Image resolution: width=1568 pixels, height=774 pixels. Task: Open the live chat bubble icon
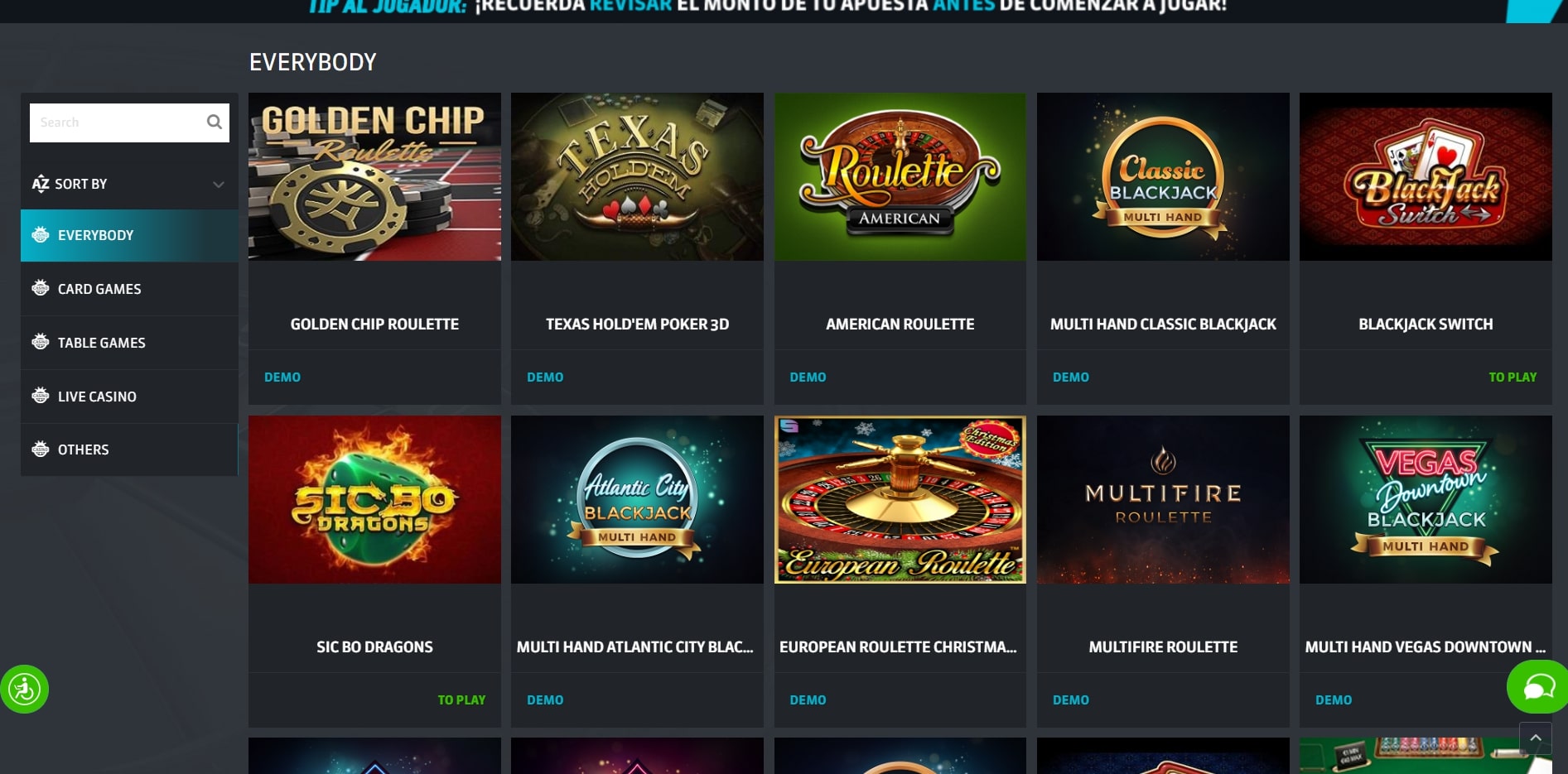[1537, 687]
